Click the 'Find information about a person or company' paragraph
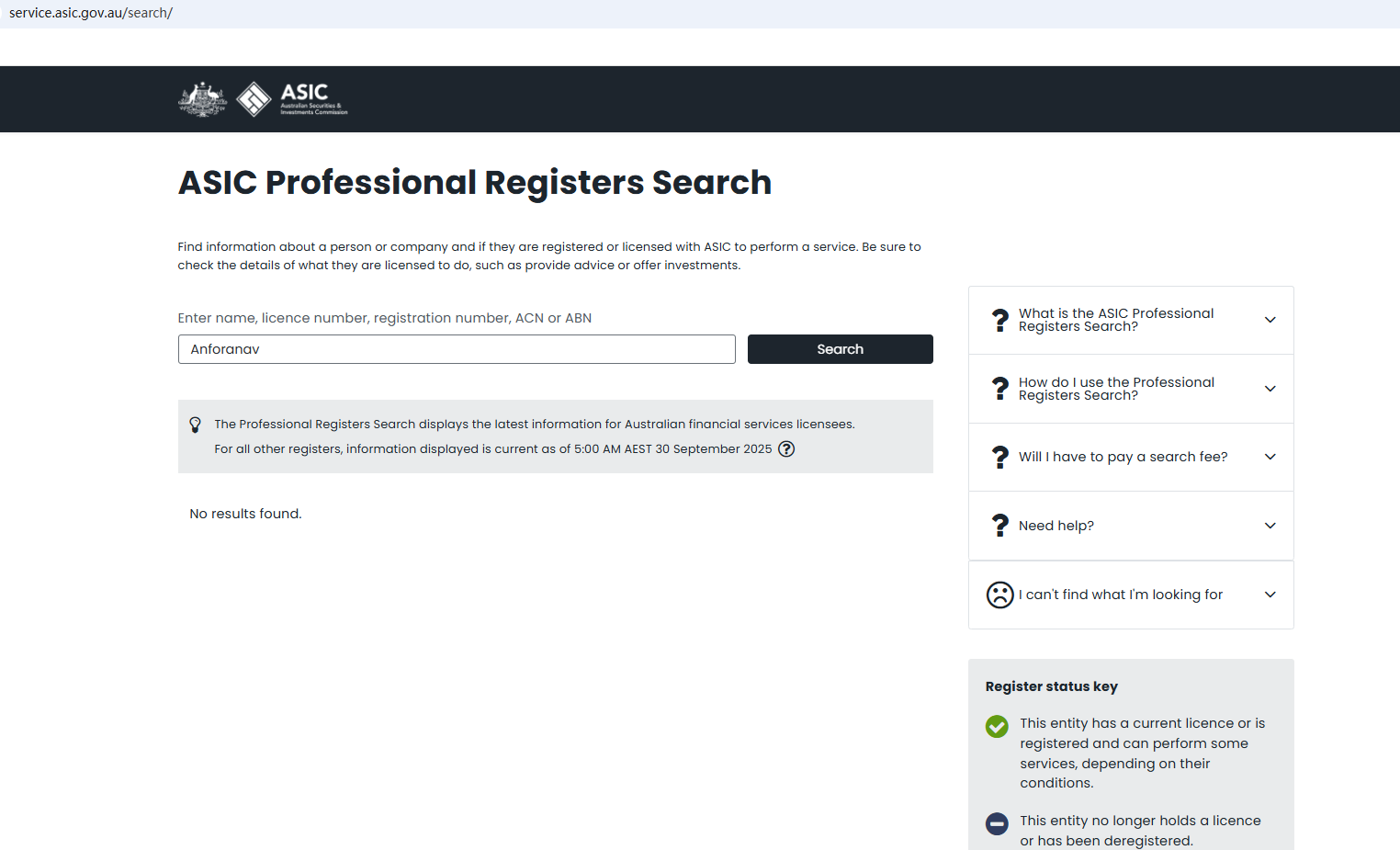This screenshot has height=850, width=1400. point(549,256)
